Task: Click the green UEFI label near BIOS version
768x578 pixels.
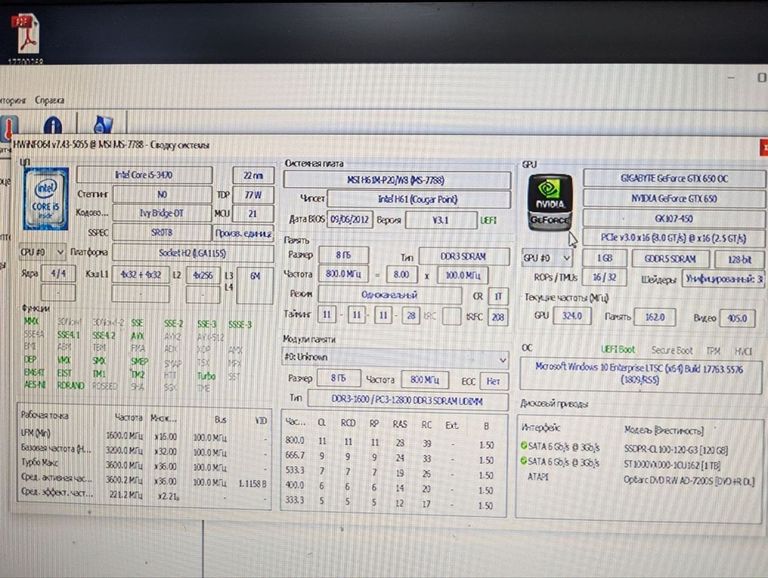Action: pyautogui.click(x=488, y=220)
